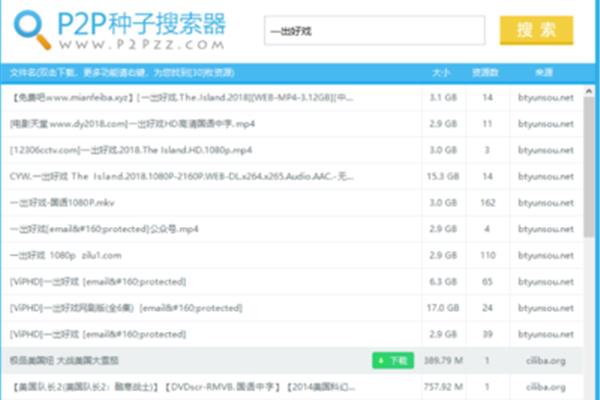Image resolution: width=600 pixels, height=400 pixels.
Task: Click the 3.1 GB size cell
Action: tap(443, 98)
